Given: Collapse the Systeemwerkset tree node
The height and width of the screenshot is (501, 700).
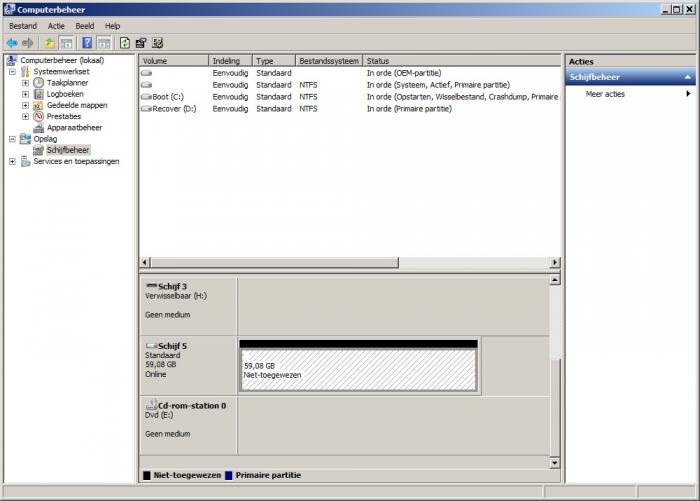Looking at the screenshot, I should pos(12,72).
